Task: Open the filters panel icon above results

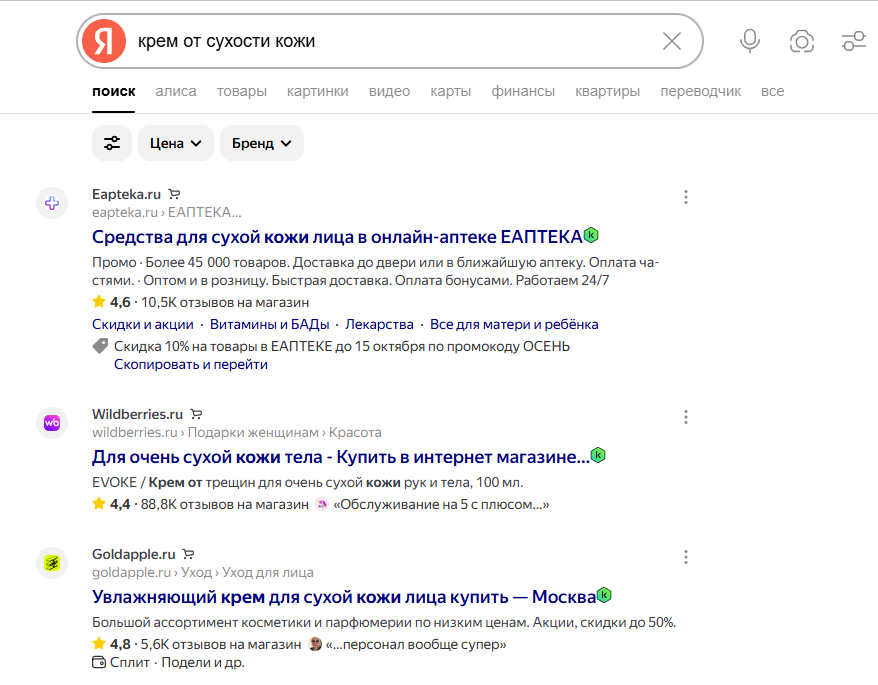Action: pos(111,143)
